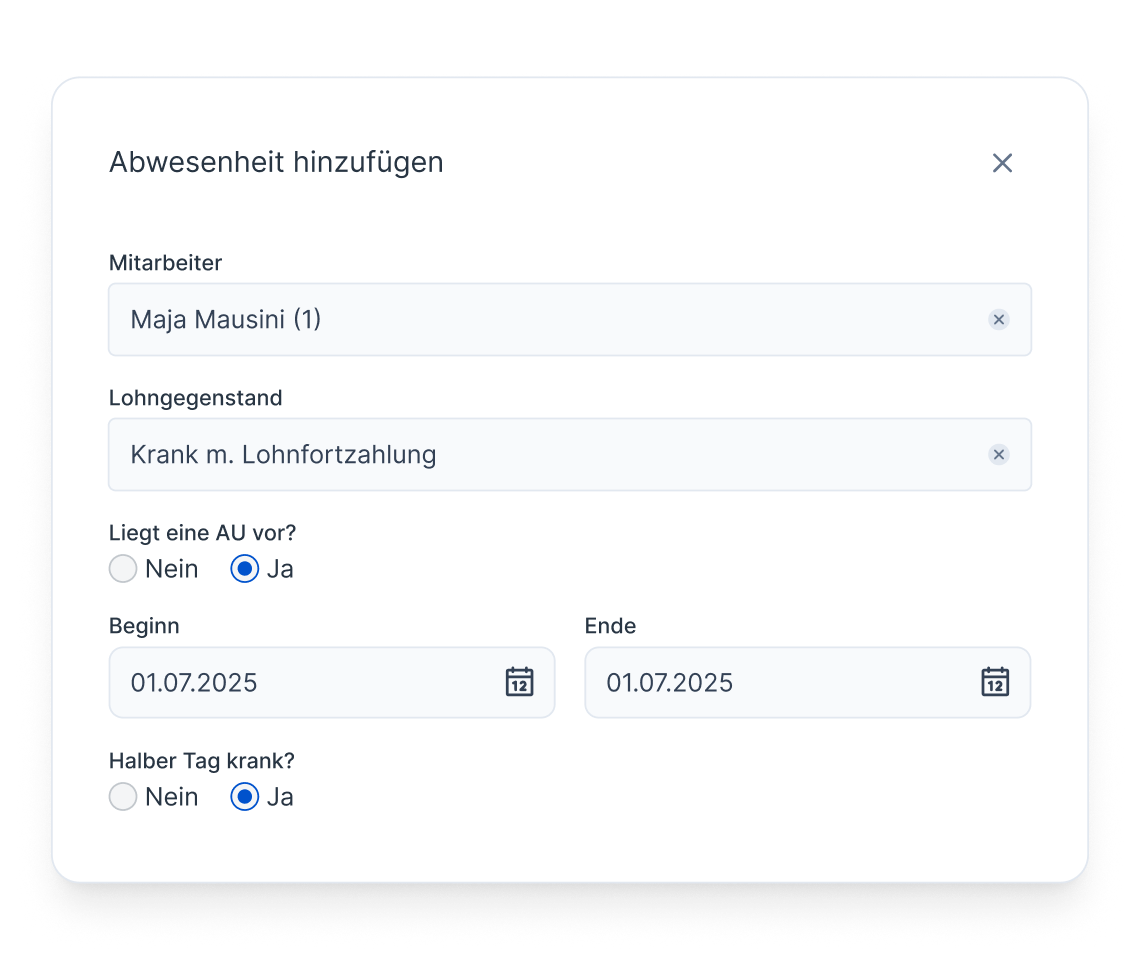Screen dimensions: 1140x960
Task: Remove the Lohngegenstand Krank m. Lohnfortzahlung
Action: pos(998,454)
